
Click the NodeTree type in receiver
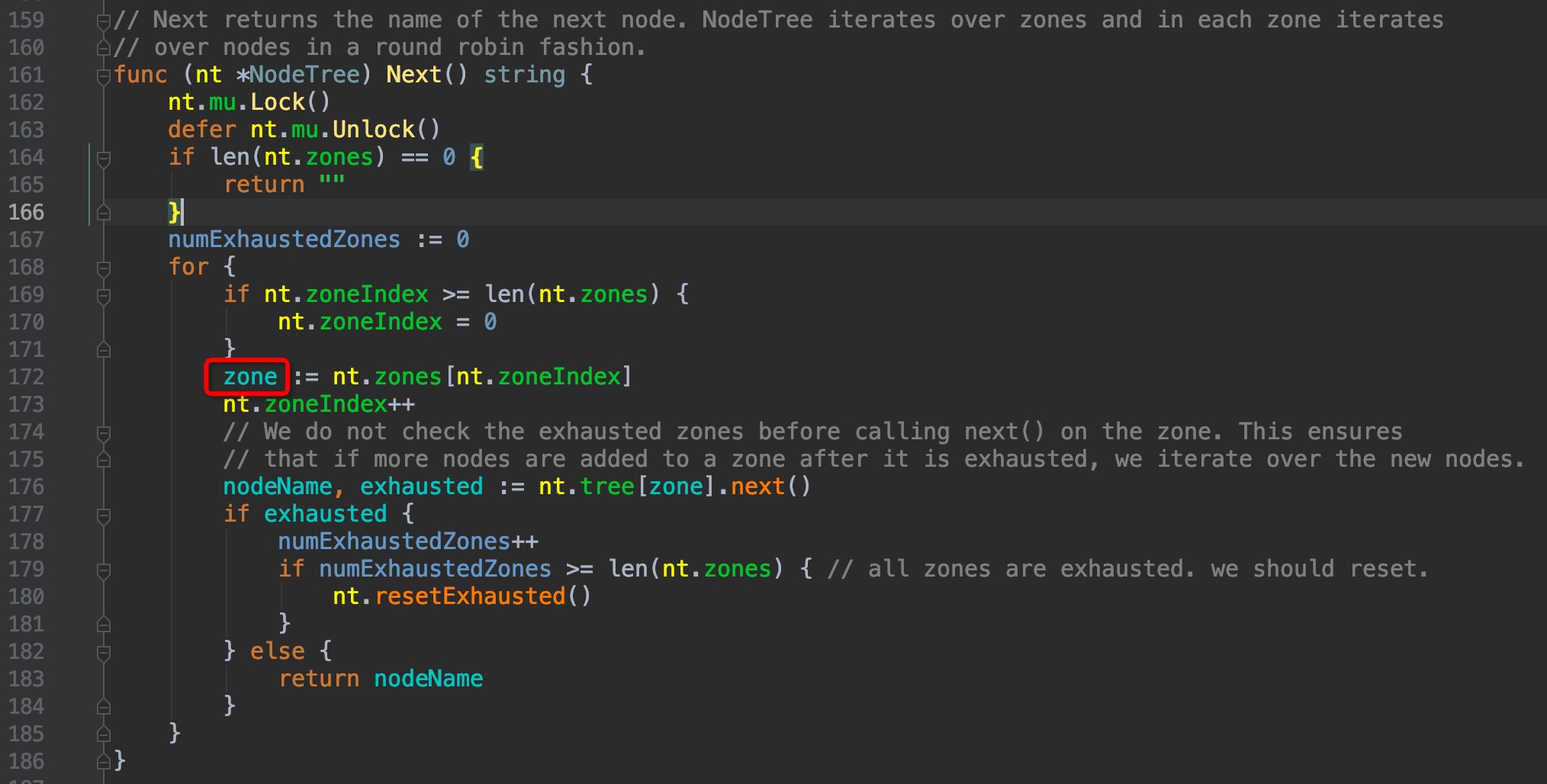point(304,75)
